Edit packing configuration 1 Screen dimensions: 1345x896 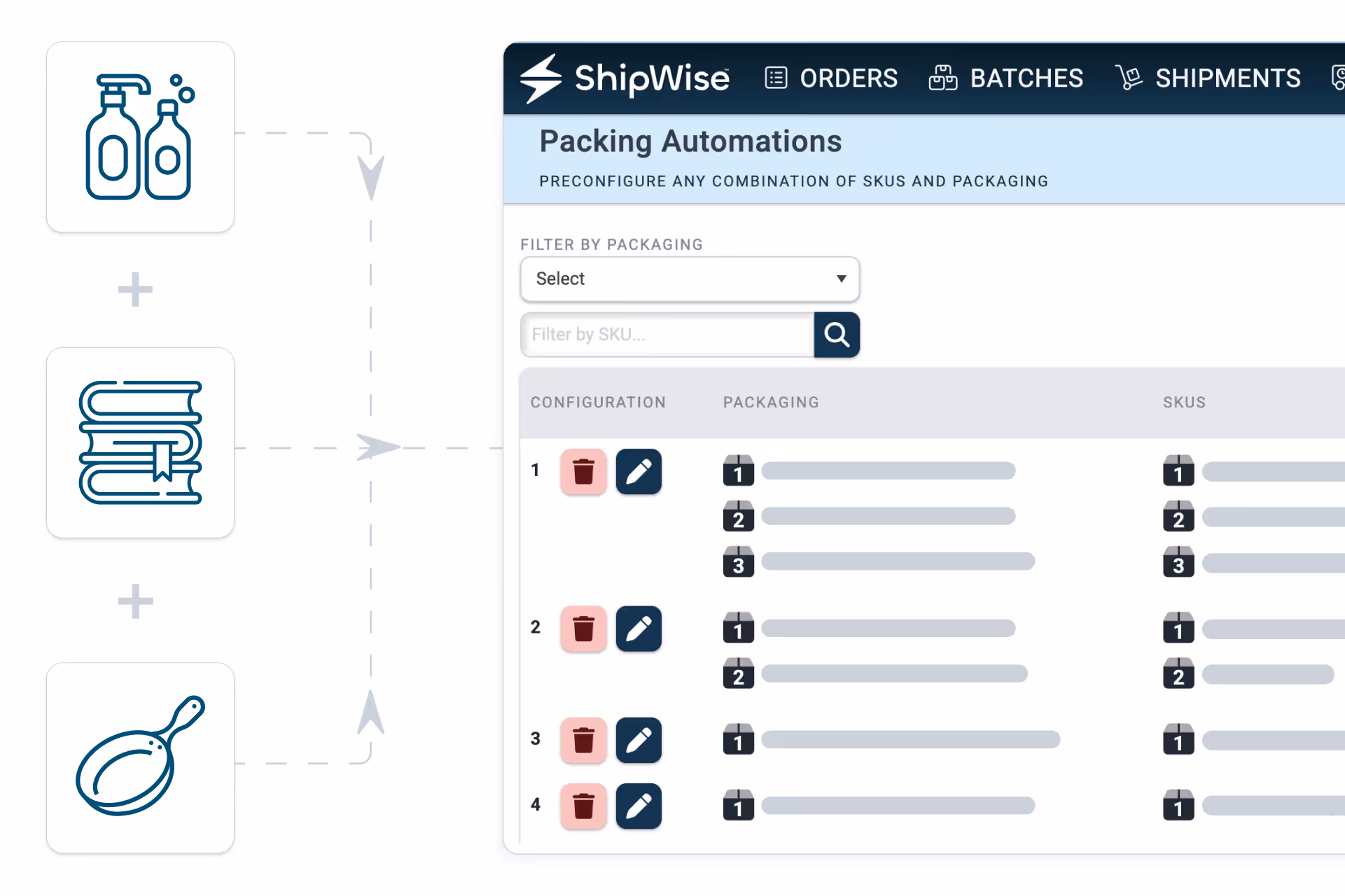click(x=639, y=472)
